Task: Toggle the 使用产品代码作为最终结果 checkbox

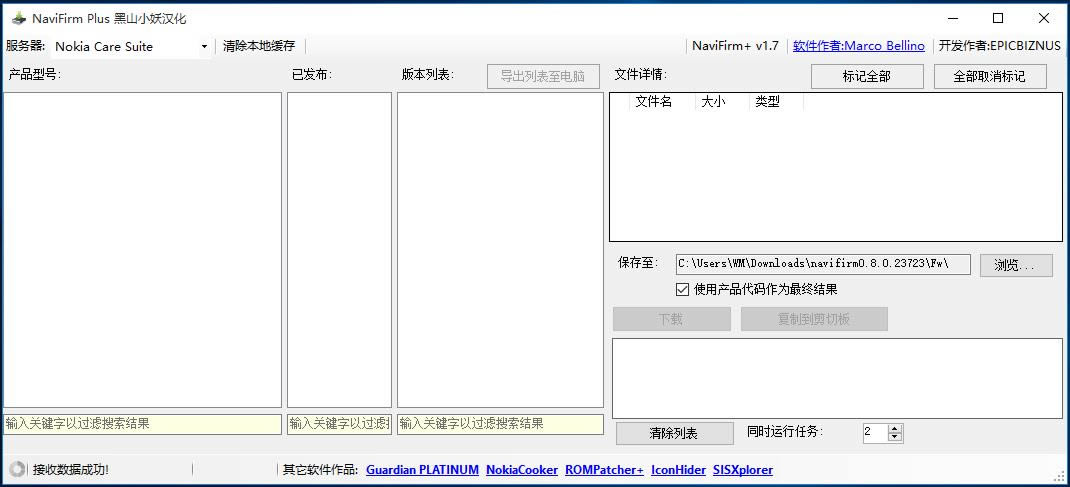Action: (683, 290)
